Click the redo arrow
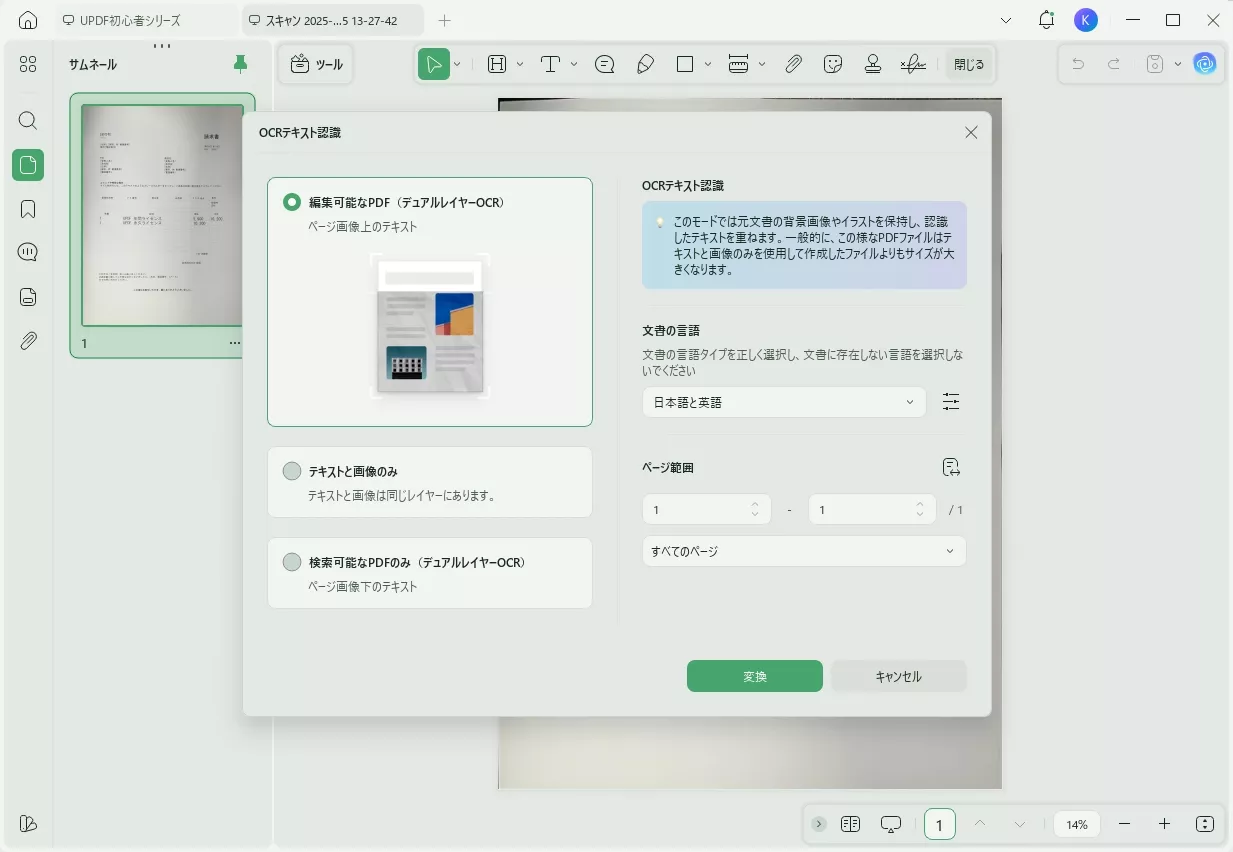1233x852 pixels. [x=1113, y=64]
